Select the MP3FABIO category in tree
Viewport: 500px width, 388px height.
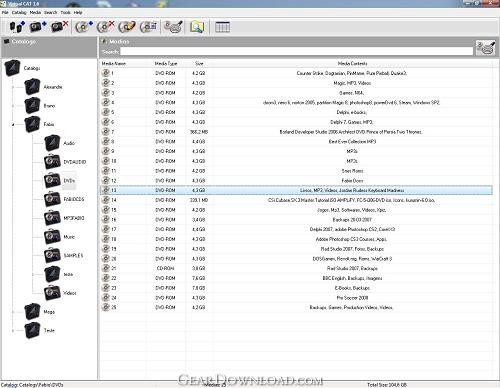74,218
